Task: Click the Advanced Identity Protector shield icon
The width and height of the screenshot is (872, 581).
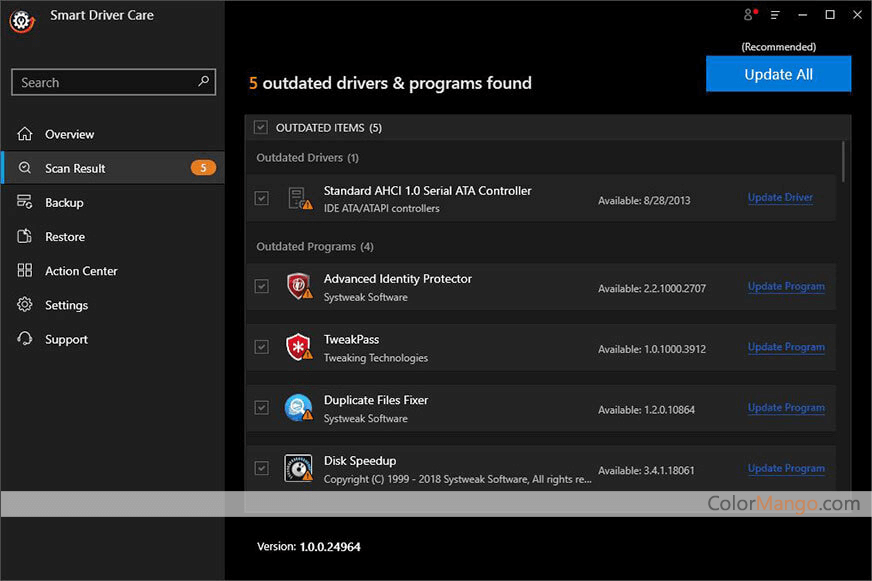Action: [299, 286]
